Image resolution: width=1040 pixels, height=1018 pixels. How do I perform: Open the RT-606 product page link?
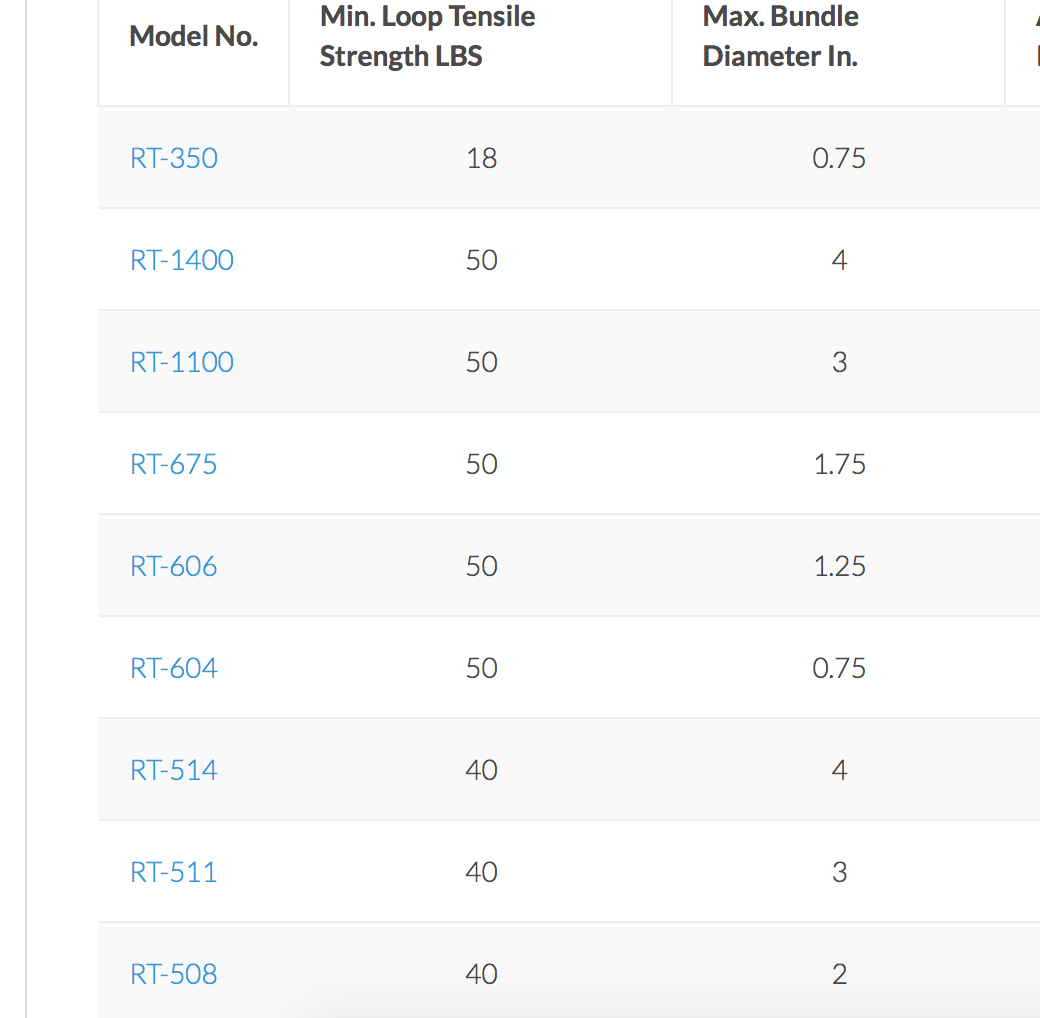[174, 566]
